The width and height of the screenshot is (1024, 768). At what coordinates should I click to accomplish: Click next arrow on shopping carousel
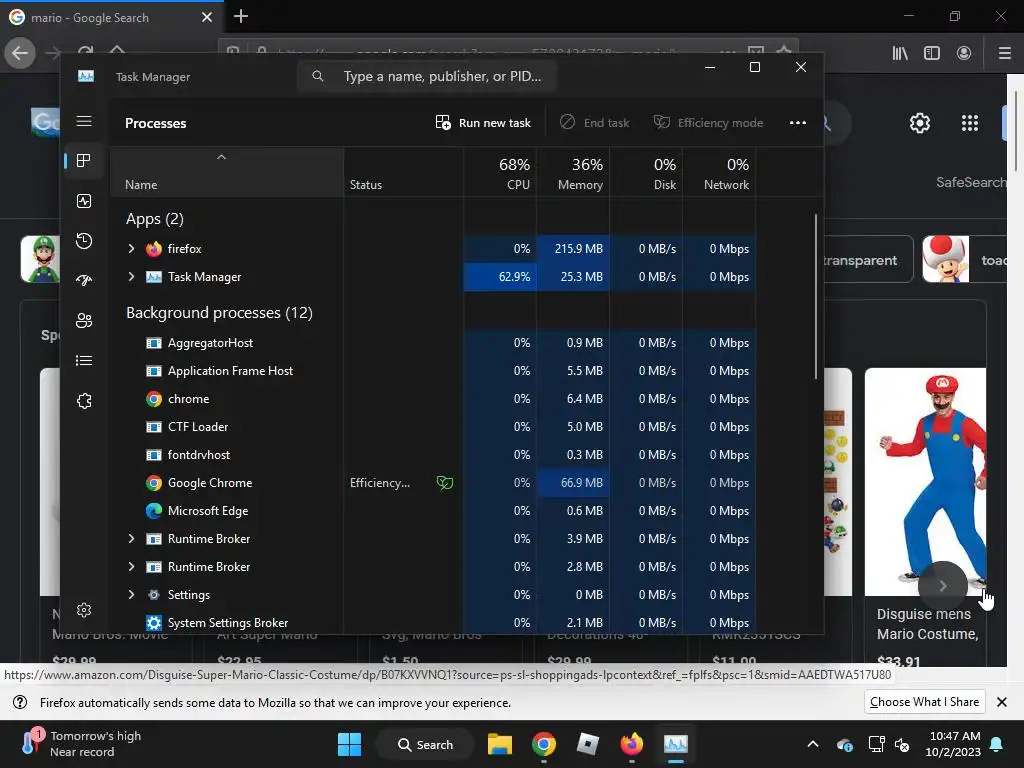tap(942, 586)
